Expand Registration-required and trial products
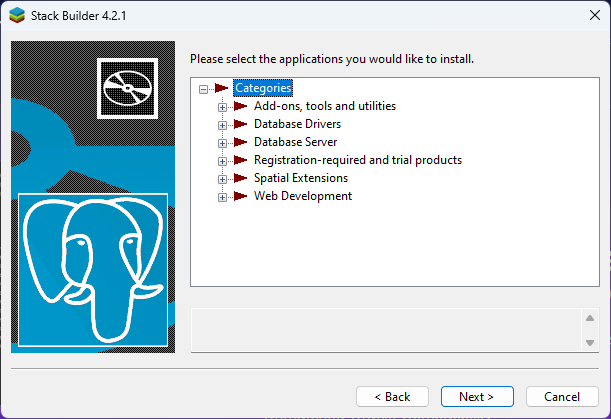The image size is (611, 419). coord(222,160)
